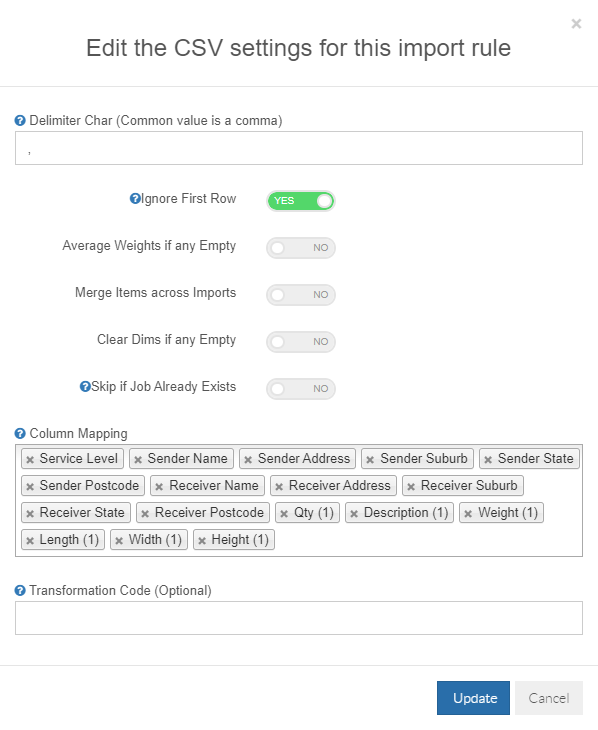Image resolution: width=598 pixels, height=730 pixels.
Task: Focus the Delimiter Char input field
Action: click(x=299, y=148)
